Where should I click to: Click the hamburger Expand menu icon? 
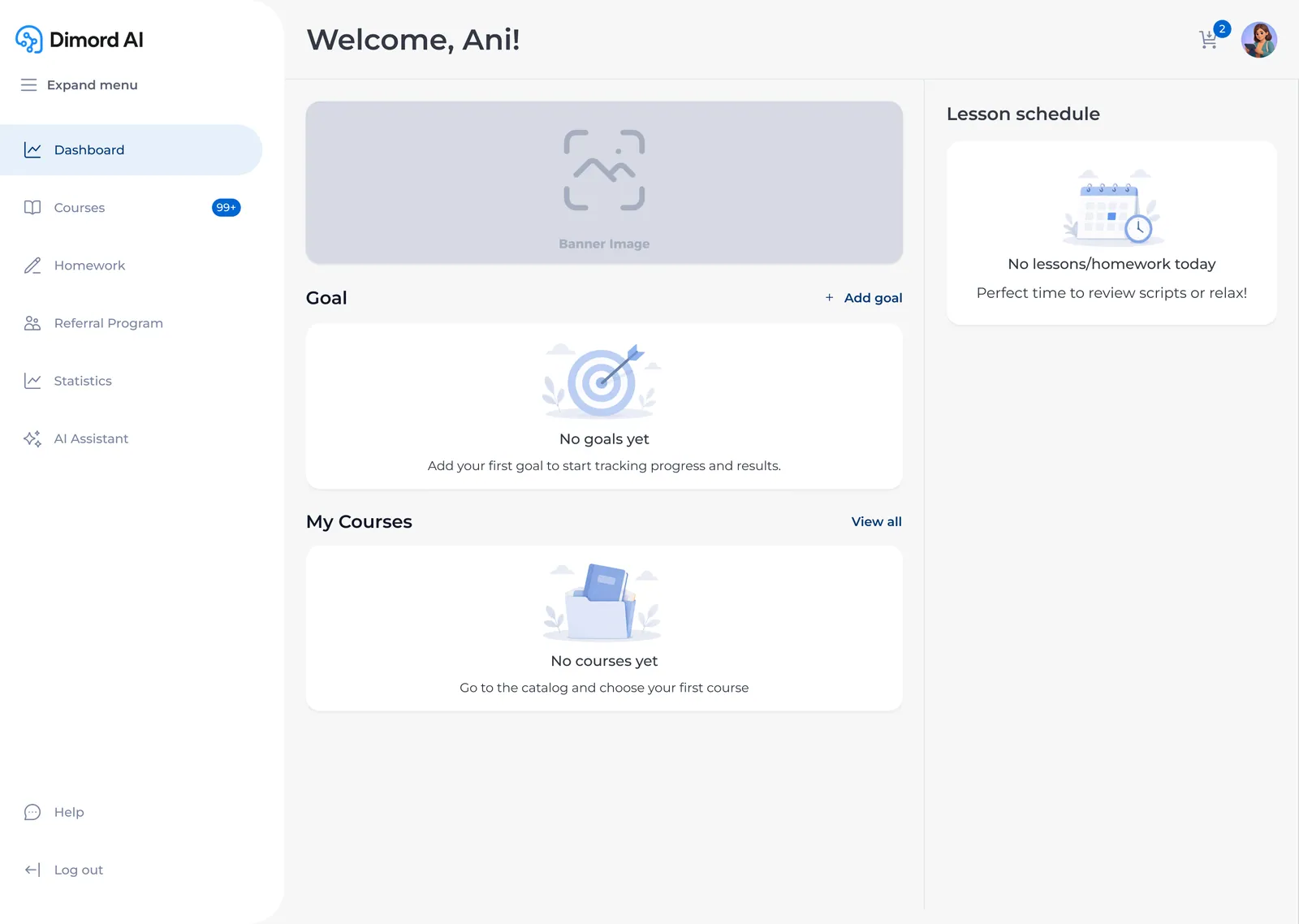(29, 85)
